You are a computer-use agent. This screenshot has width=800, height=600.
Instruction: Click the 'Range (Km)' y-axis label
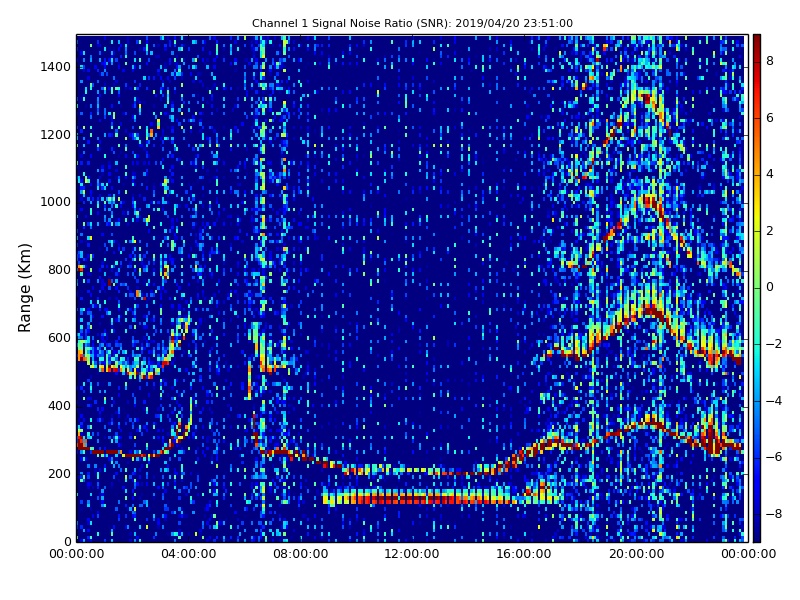(x=24, y=288)
